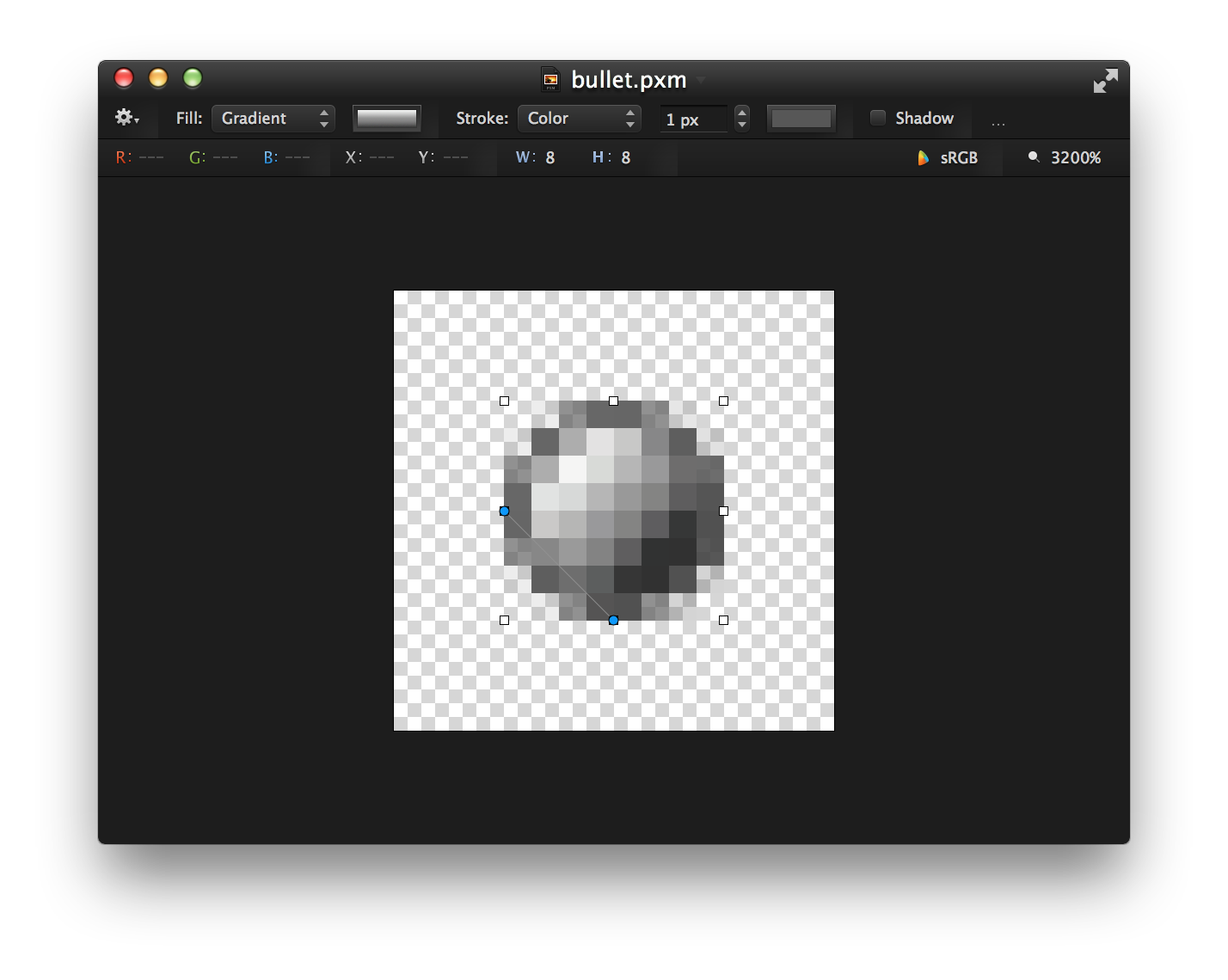This screenshot has width=1228, height=980.
Task: Click the fullscreen expand arrows
Action: [1105, 78]
